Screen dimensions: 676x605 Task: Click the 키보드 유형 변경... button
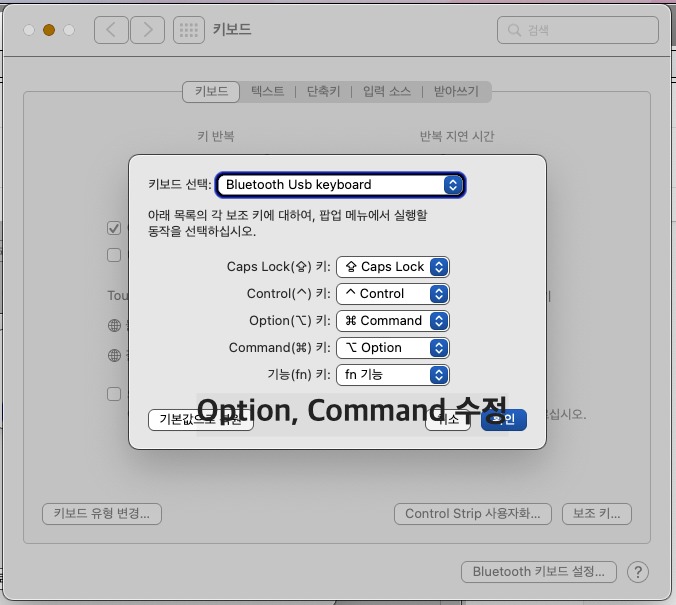[x=102, y=514]
